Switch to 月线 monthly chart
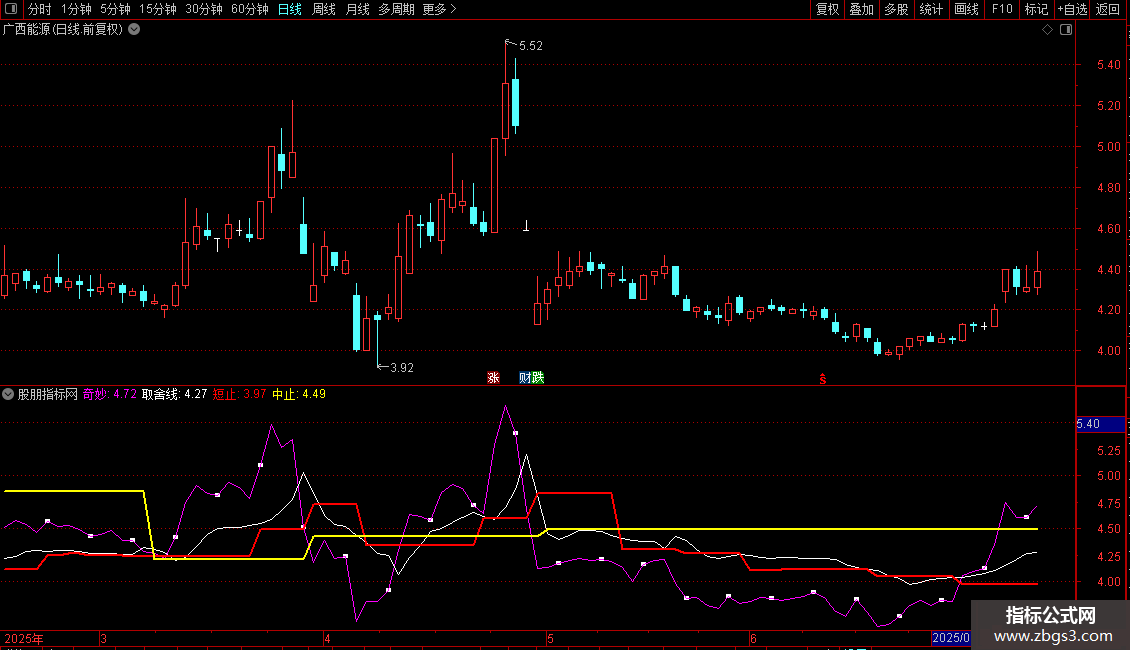The image size is (1130, 650). click(x=357, y=9)
